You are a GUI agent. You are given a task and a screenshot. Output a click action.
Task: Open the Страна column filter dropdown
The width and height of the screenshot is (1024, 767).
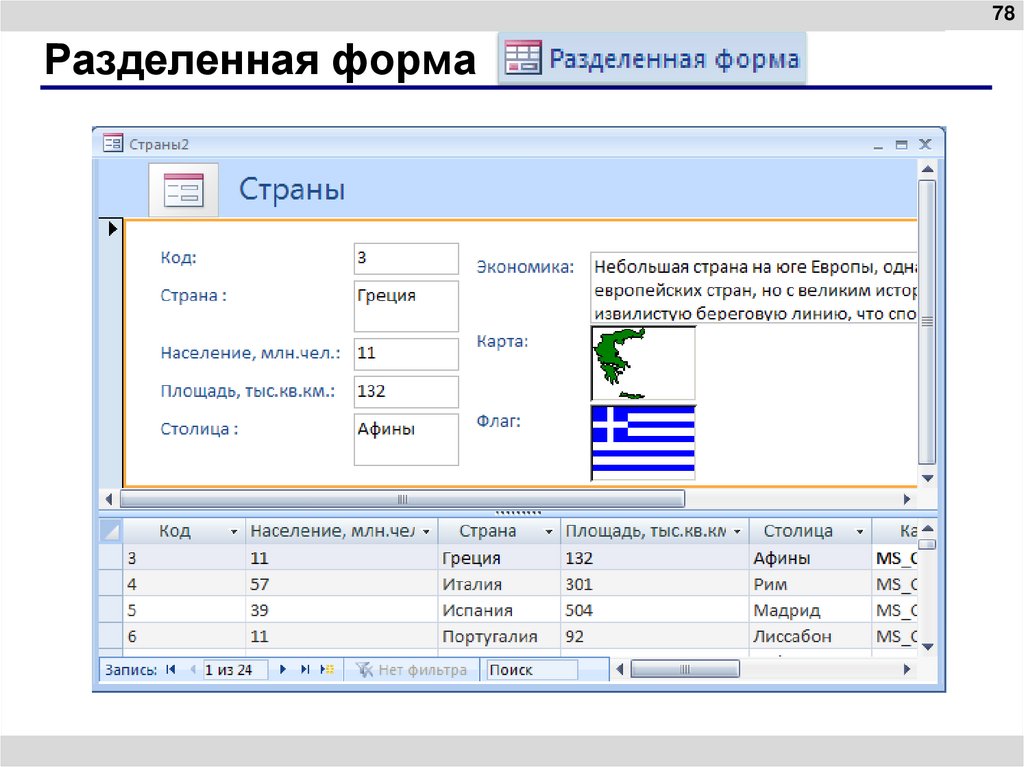click(548, 531)
